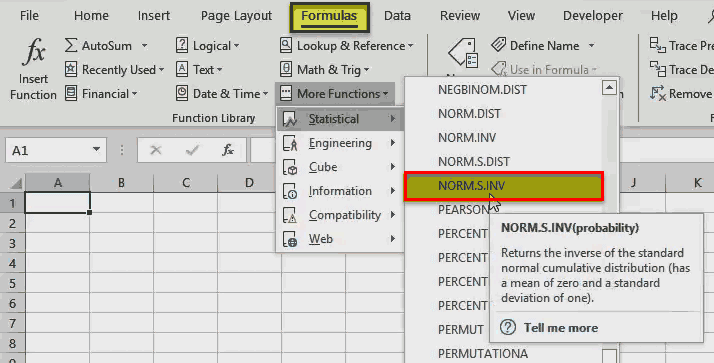Select NORM.S.INV function
The width and height of the screenshot is (714, 363).
[x=504, y=186]
